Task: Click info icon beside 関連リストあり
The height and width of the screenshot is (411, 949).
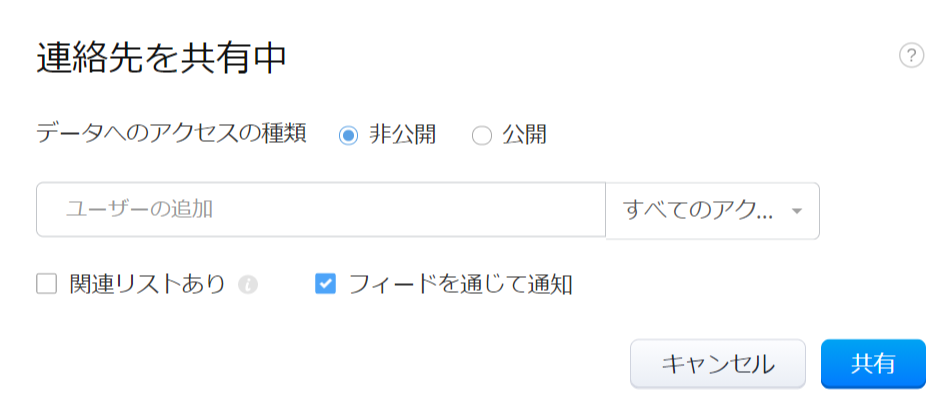Action: pyautogui.click(x=248, y=285)
